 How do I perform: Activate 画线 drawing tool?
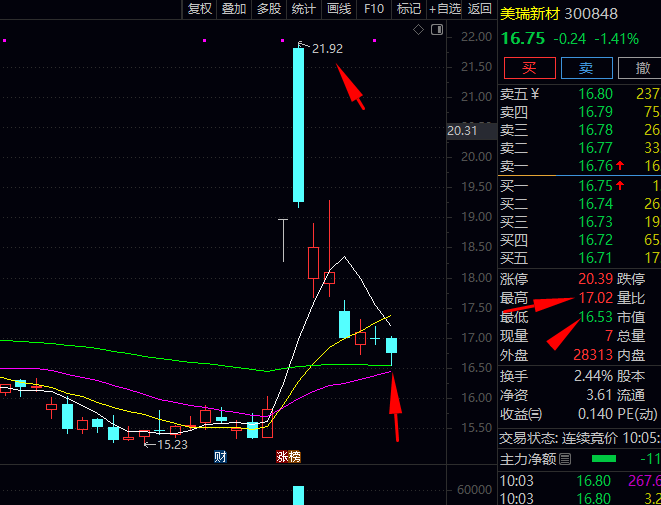(339, 9)
